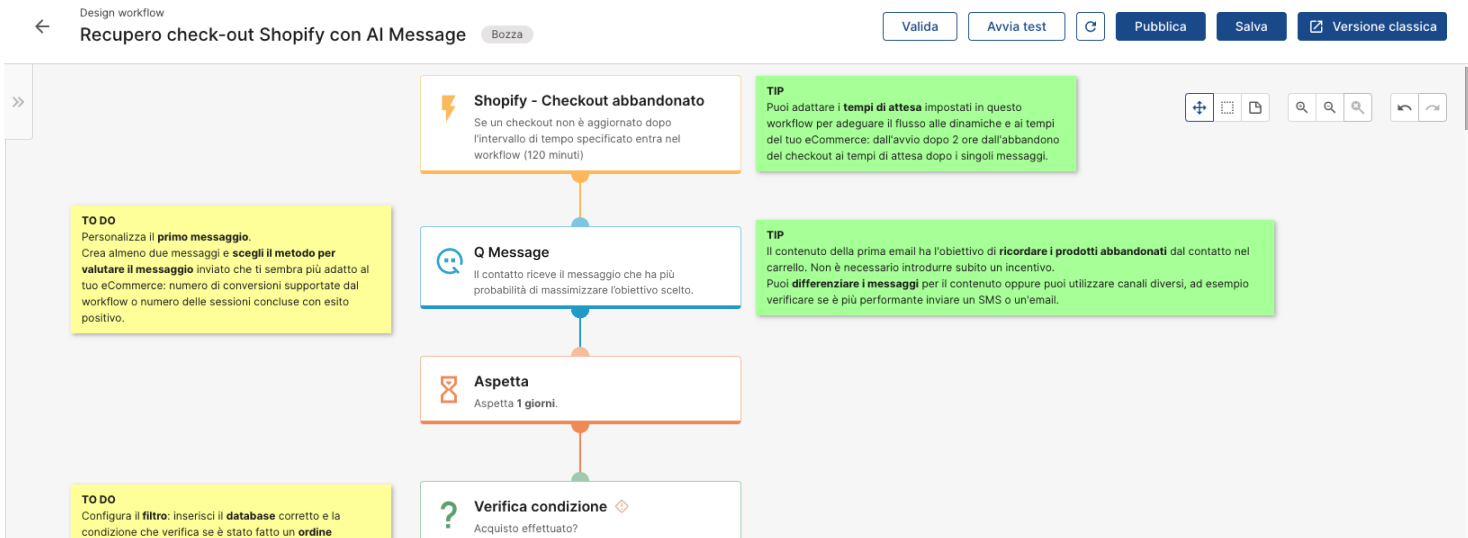Open Versione classica editor
Viewport: 1468px width, 538px height.
tap(1372, 27)
